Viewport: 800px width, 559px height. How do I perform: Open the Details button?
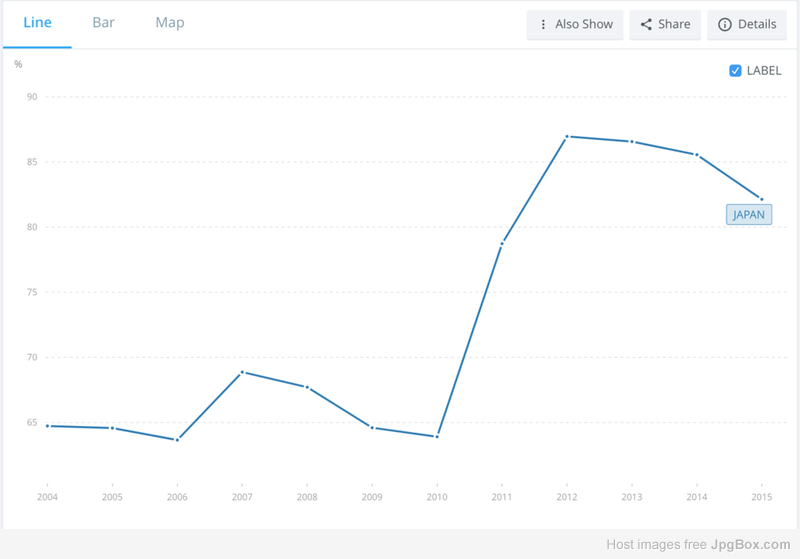tap(747, 24)
